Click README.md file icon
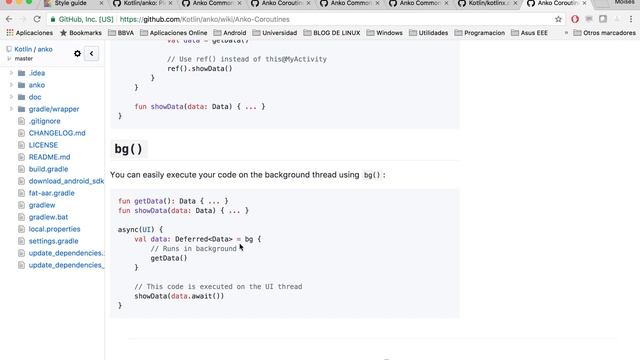Viewport: 640px width, 360px height. [22, 157]
